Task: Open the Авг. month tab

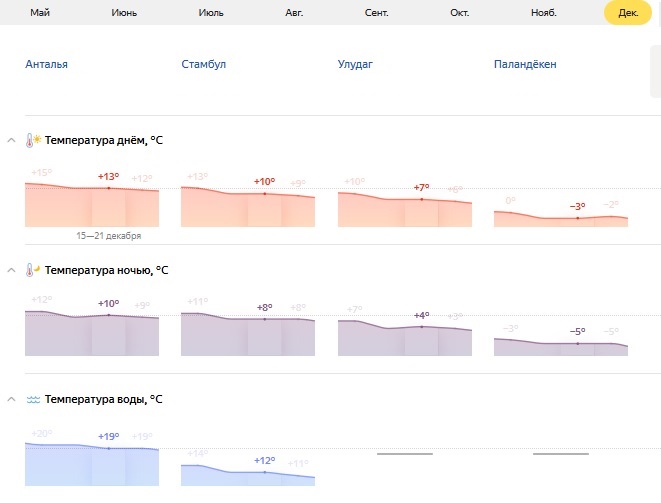Action: (294, 13)
